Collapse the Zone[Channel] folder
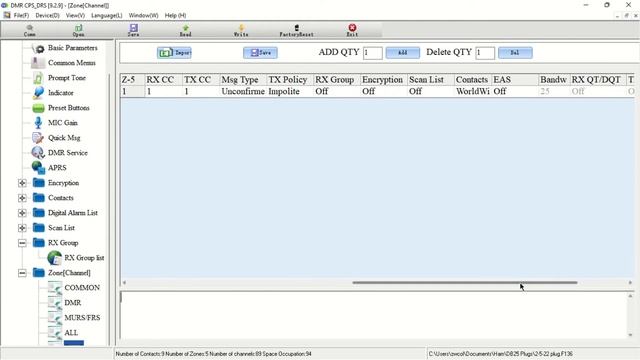This screenshot has height=360, width=640. (22, 273)
